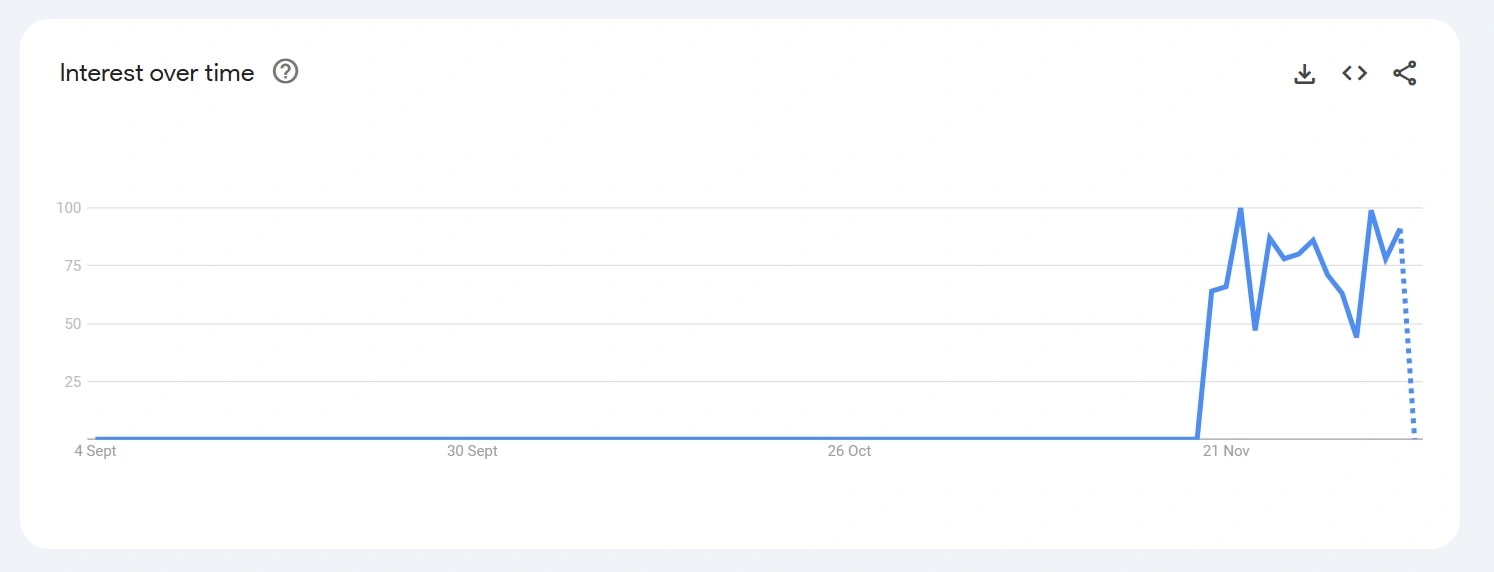Screen dimensions: 1494x572
Task: Click the low point before the second peak
Action: coord(1356,336)
